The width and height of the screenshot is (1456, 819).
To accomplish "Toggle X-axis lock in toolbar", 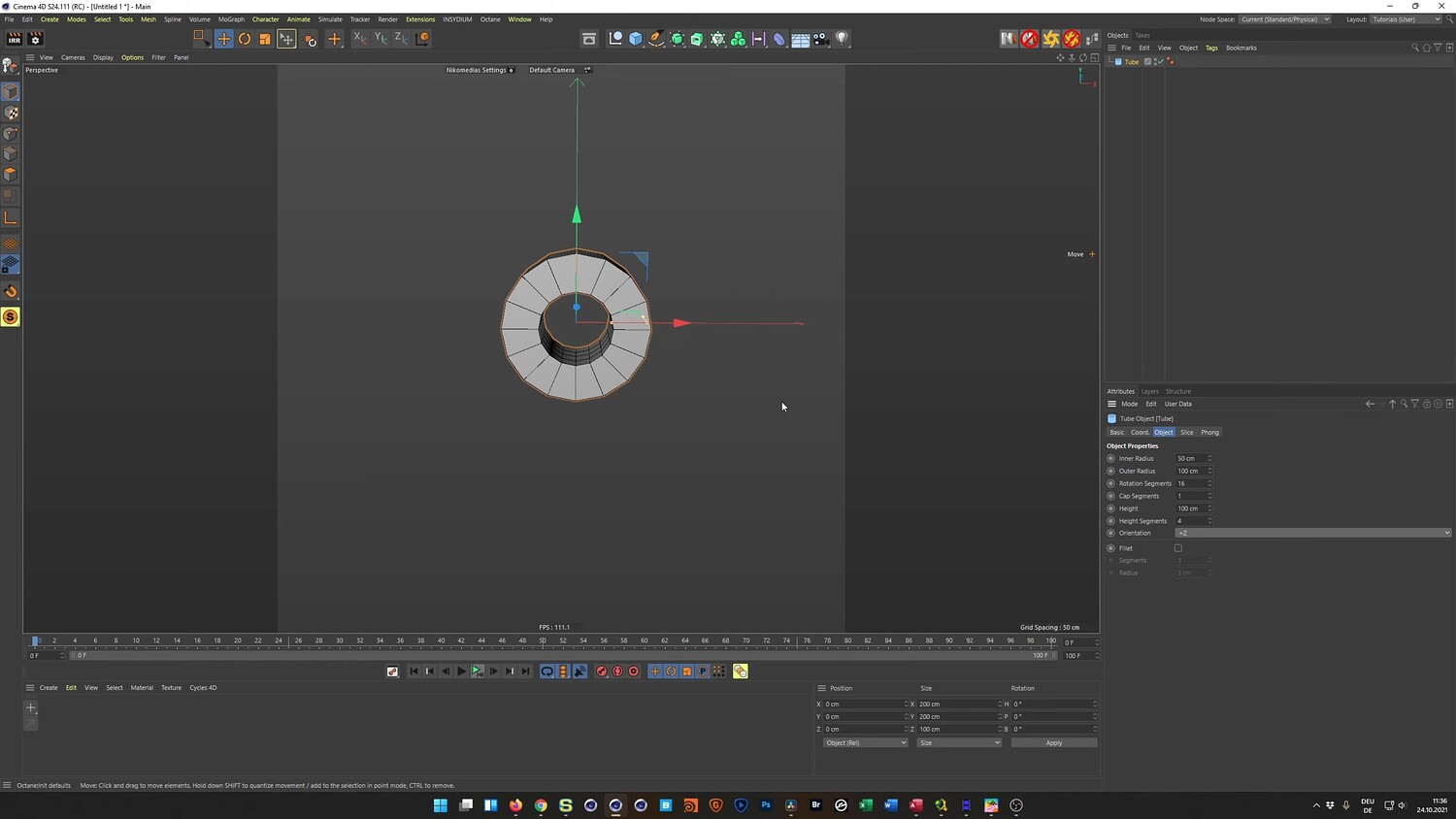I will coord(359,39).
